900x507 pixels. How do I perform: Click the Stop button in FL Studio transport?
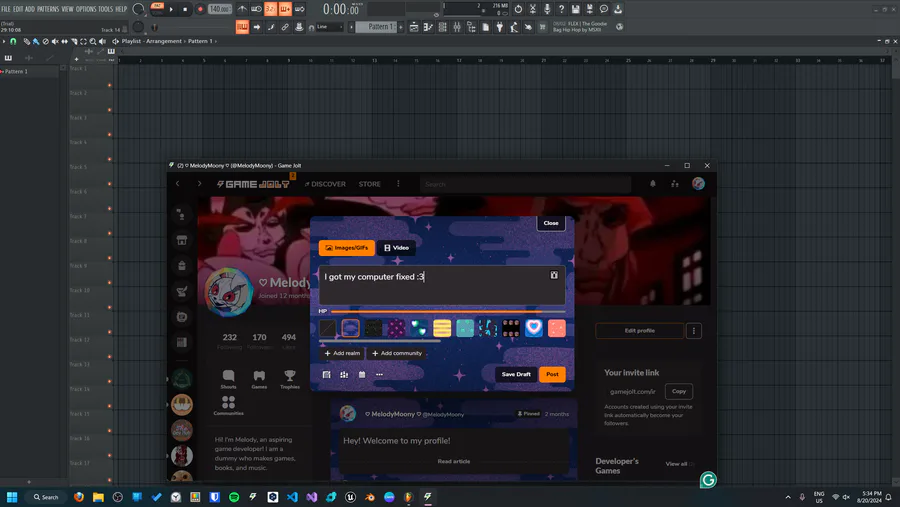point(185,9)
